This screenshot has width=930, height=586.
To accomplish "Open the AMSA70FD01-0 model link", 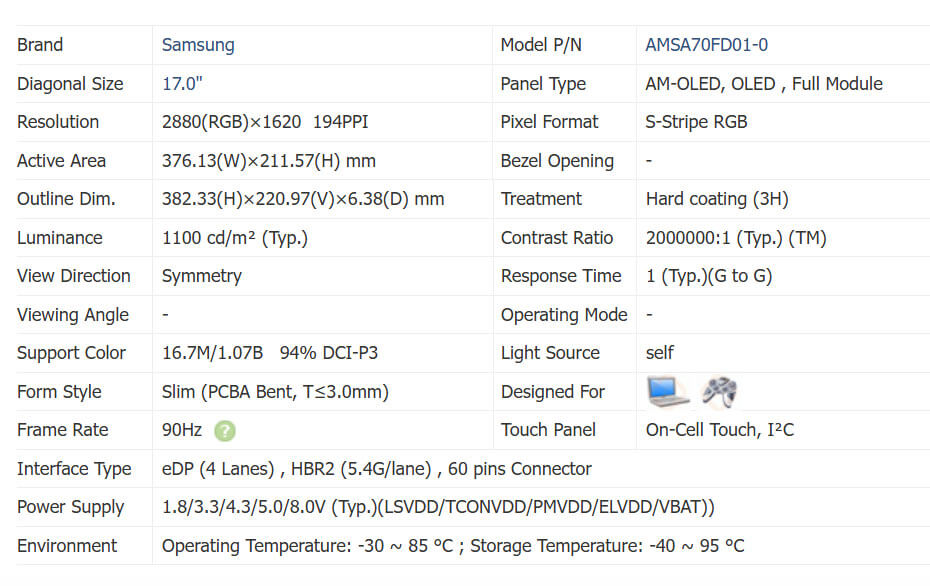I will click(x=706, y=45).
